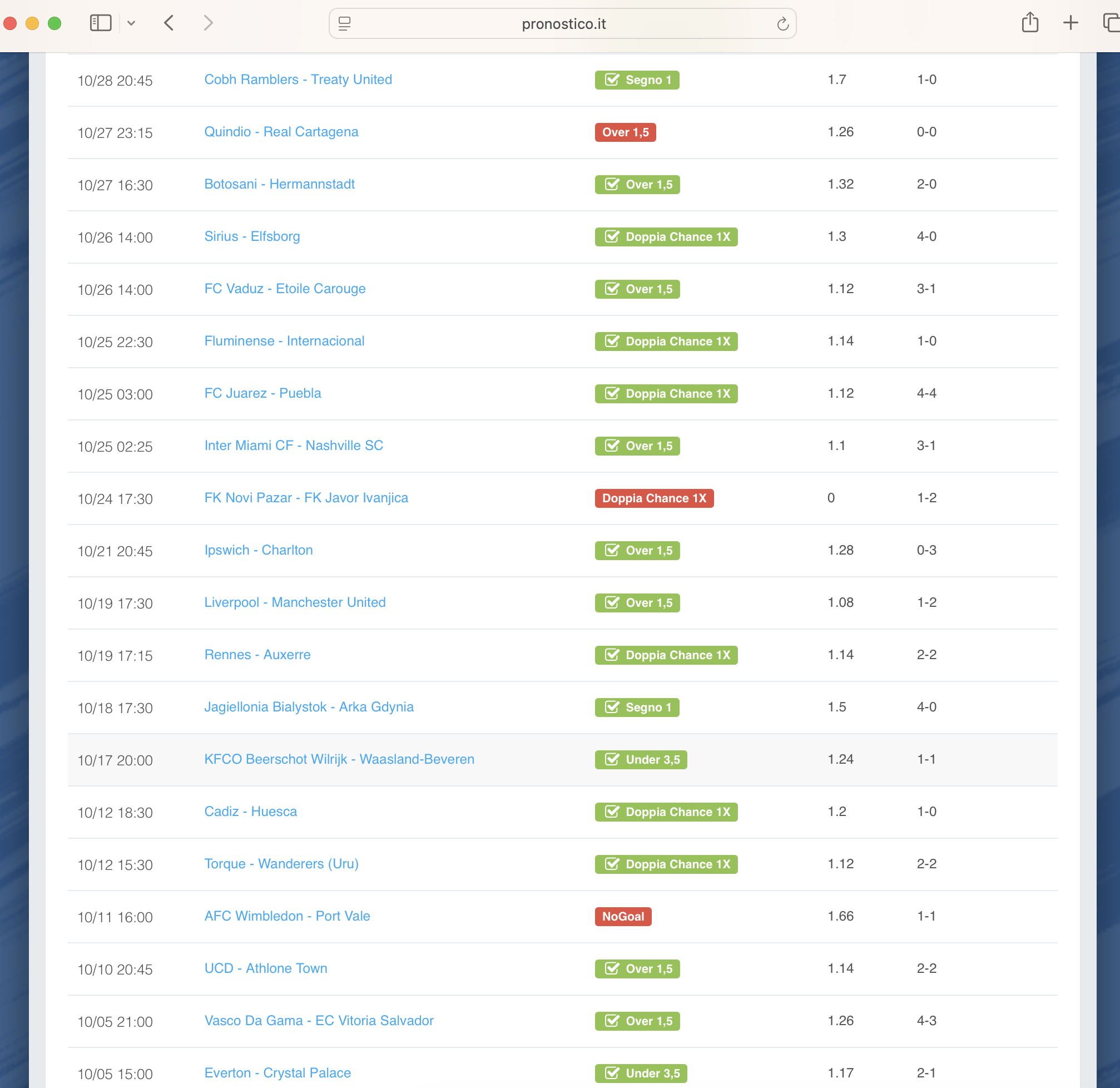Screen dimensions: 1120x1088
Task: Toggle the Safari sidebar icon
Action: tap(101, 23)
